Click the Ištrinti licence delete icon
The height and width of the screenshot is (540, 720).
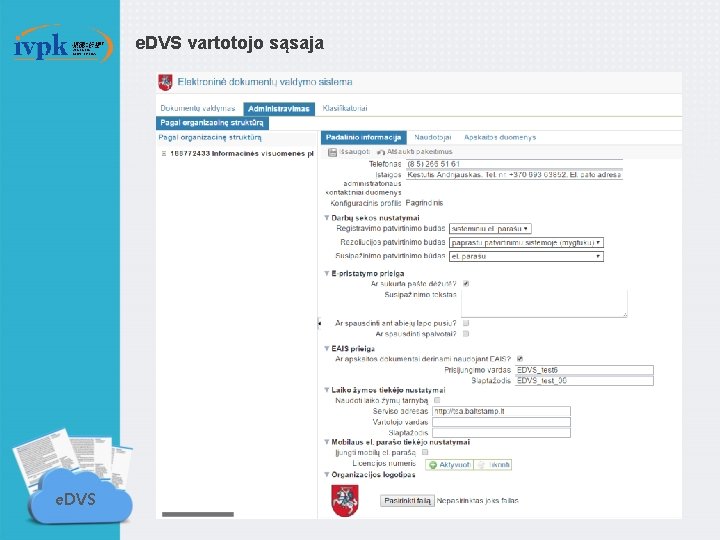pyautogui.click(x=481, y=465)
